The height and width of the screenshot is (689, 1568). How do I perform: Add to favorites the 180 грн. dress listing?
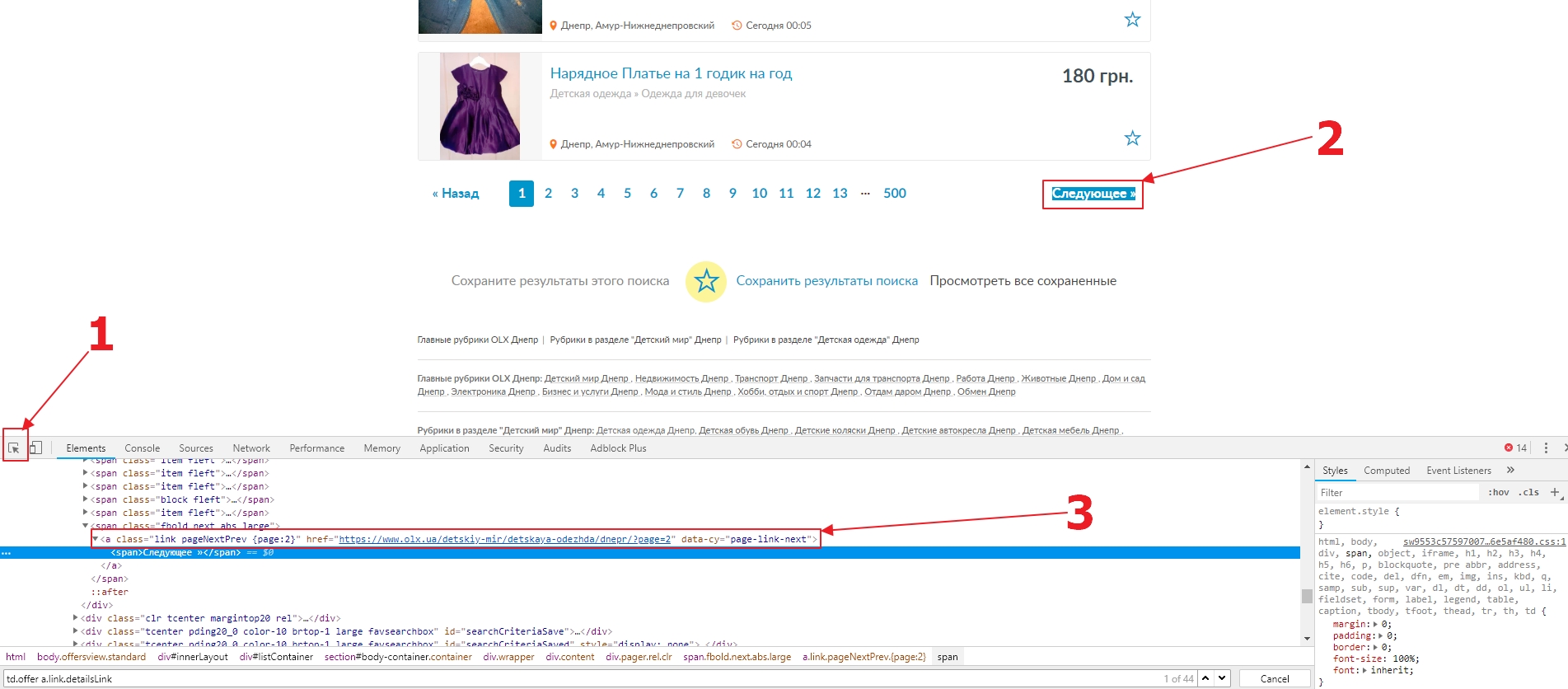1133,138
